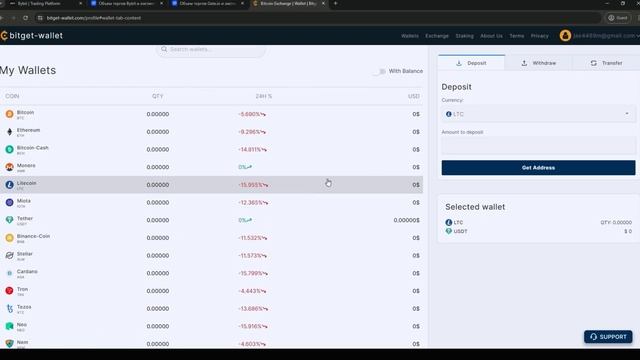Click the Tether coin icon
640x360 pixels.
(x=9, y=220)
